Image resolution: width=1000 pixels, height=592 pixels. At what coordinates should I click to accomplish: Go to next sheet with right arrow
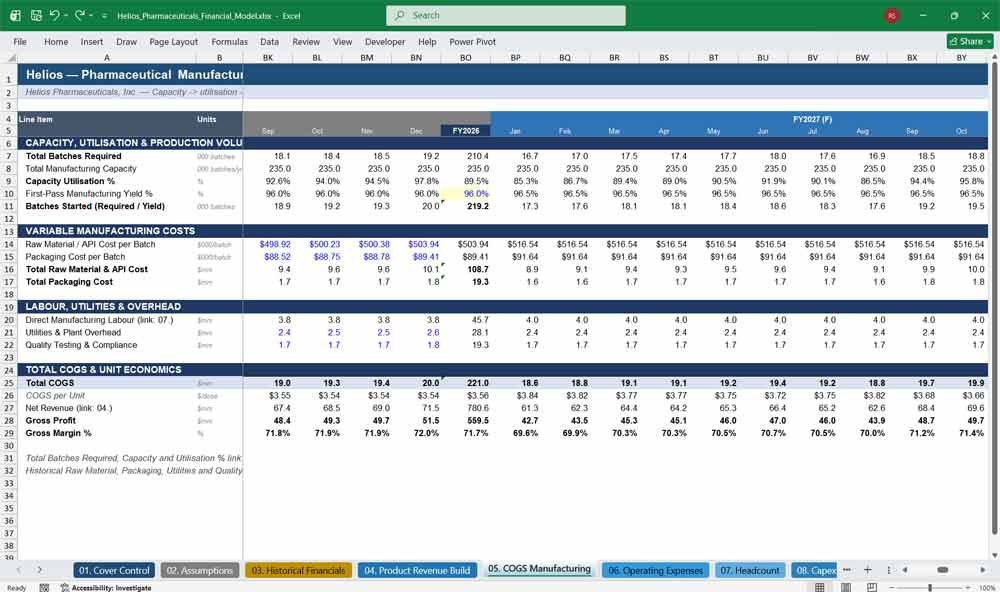click(40, 570)
